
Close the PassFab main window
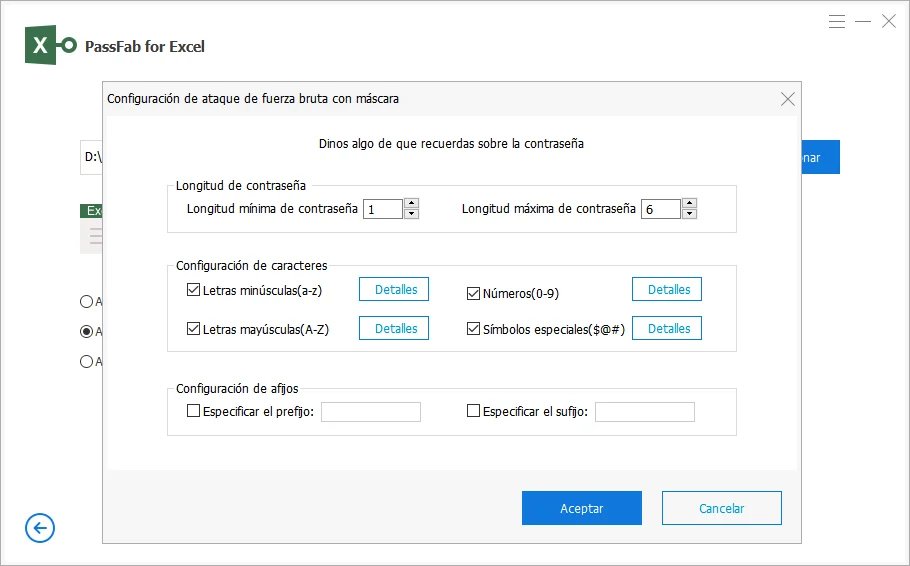click(x=889, y=21)
